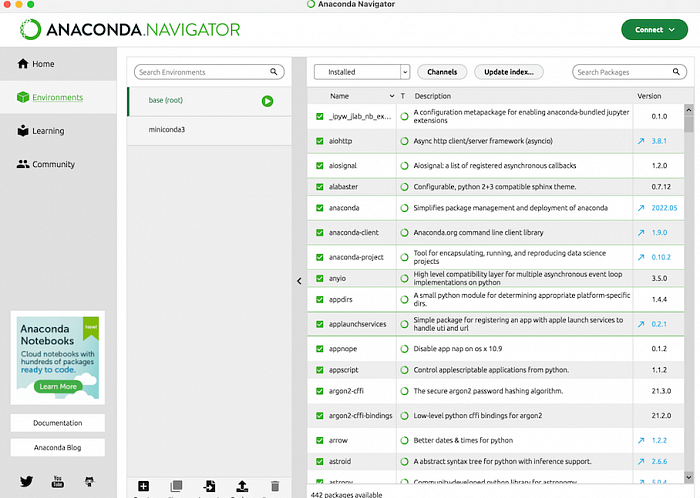Viewport: 700px width, 498px height.
Task: Click the Anaconda Notebooks ad thumbnail
Action: point(58,358)
